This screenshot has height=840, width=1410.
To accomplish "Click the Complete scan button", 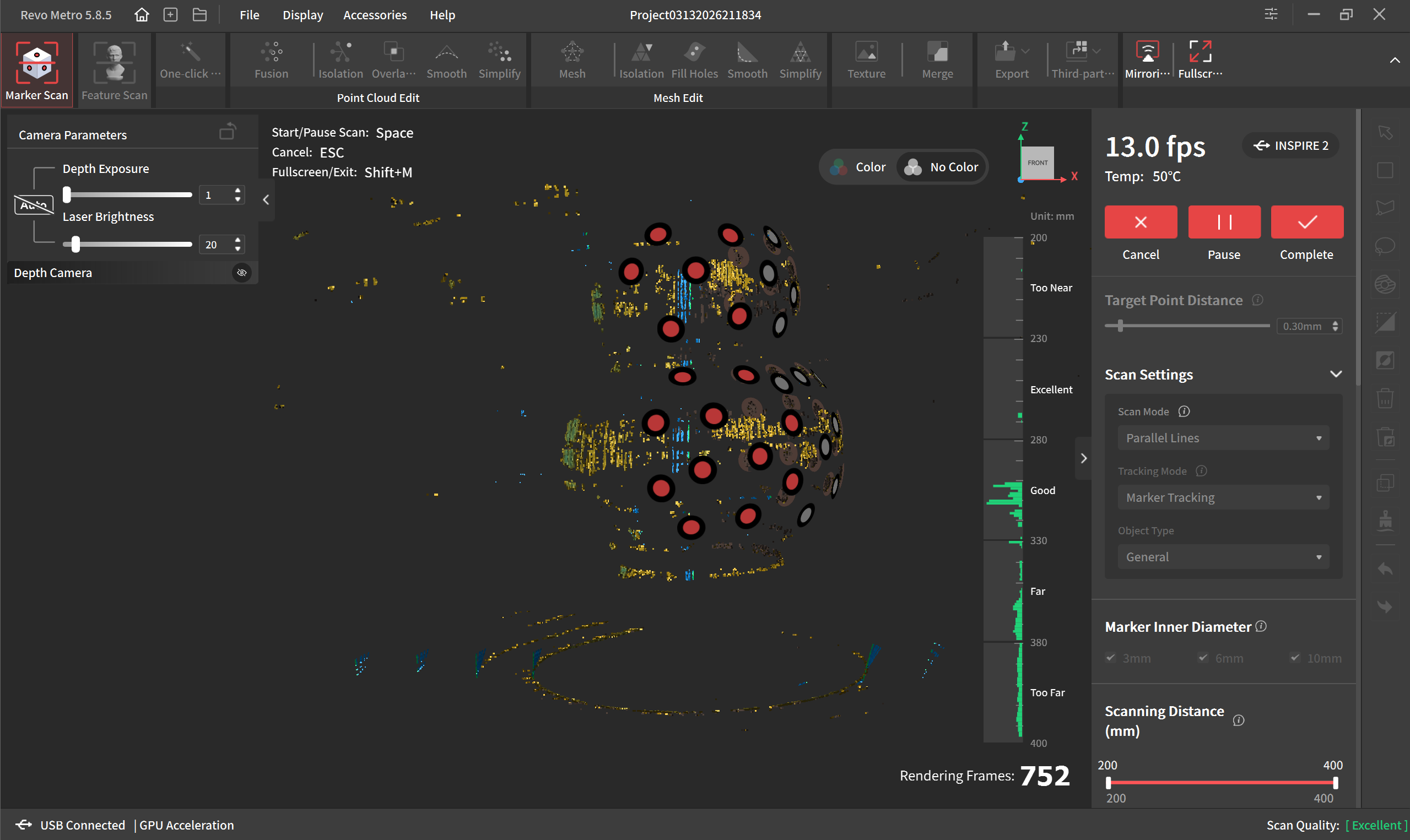I will tap(1306, 222).
